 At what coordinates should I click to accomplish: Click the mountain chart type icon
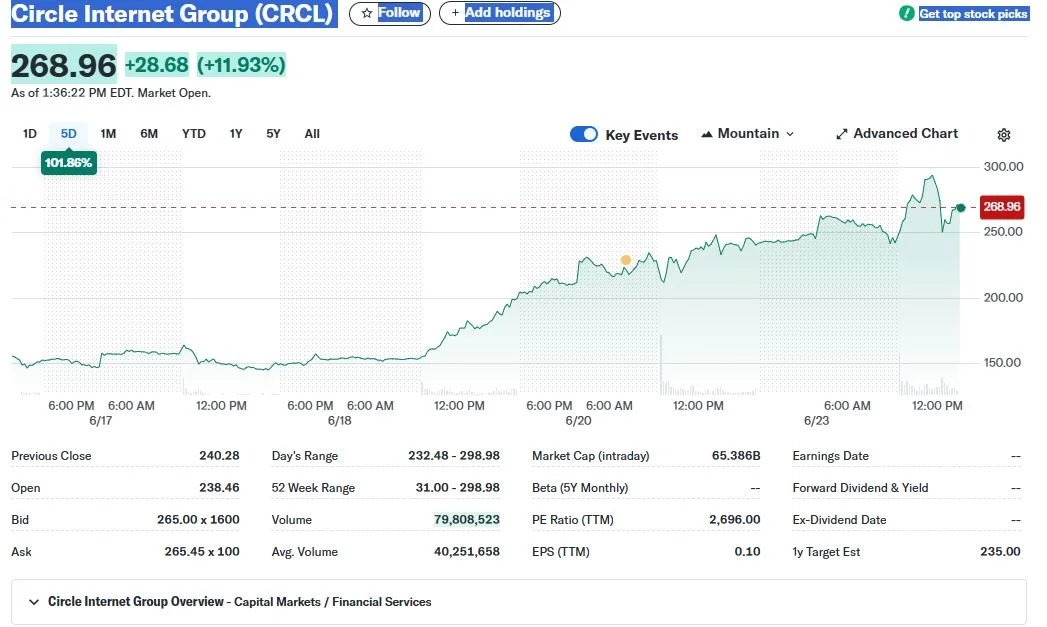pos(706,134)
